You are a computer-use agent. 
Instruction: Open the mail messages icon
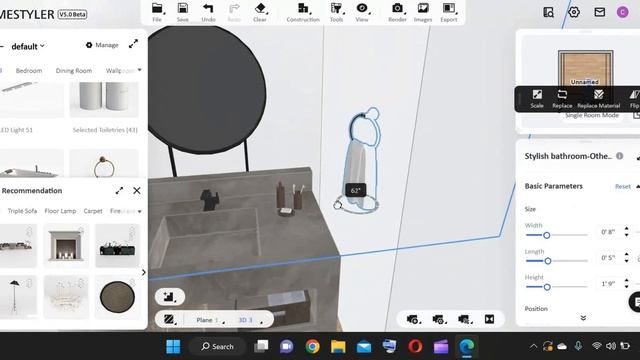[x=599, y=12]
